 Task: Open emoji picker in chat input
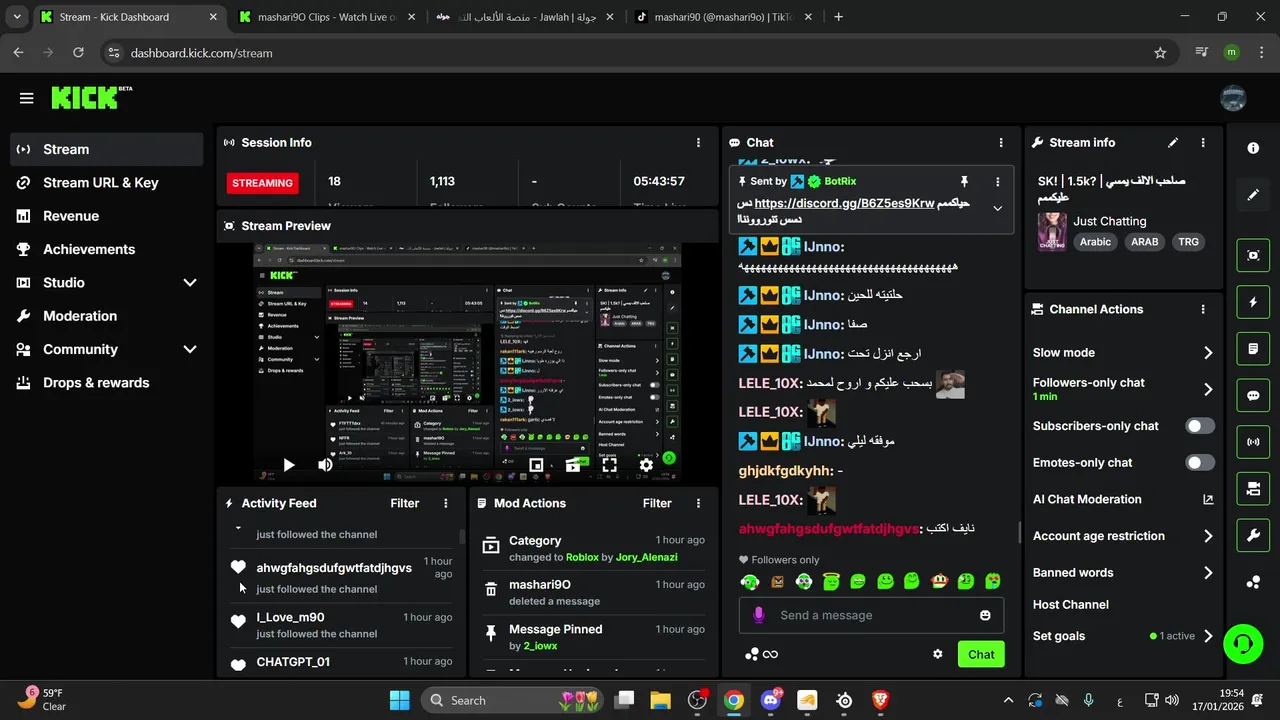click(985, 615)
